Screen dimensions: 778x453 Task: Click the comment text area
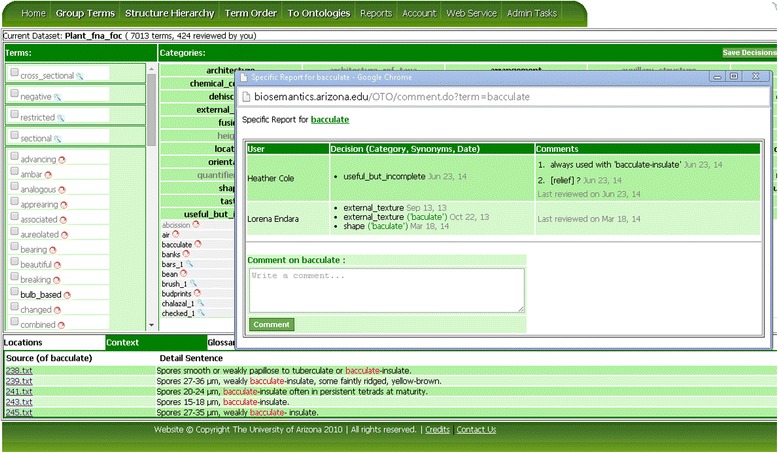click(386, 290)
